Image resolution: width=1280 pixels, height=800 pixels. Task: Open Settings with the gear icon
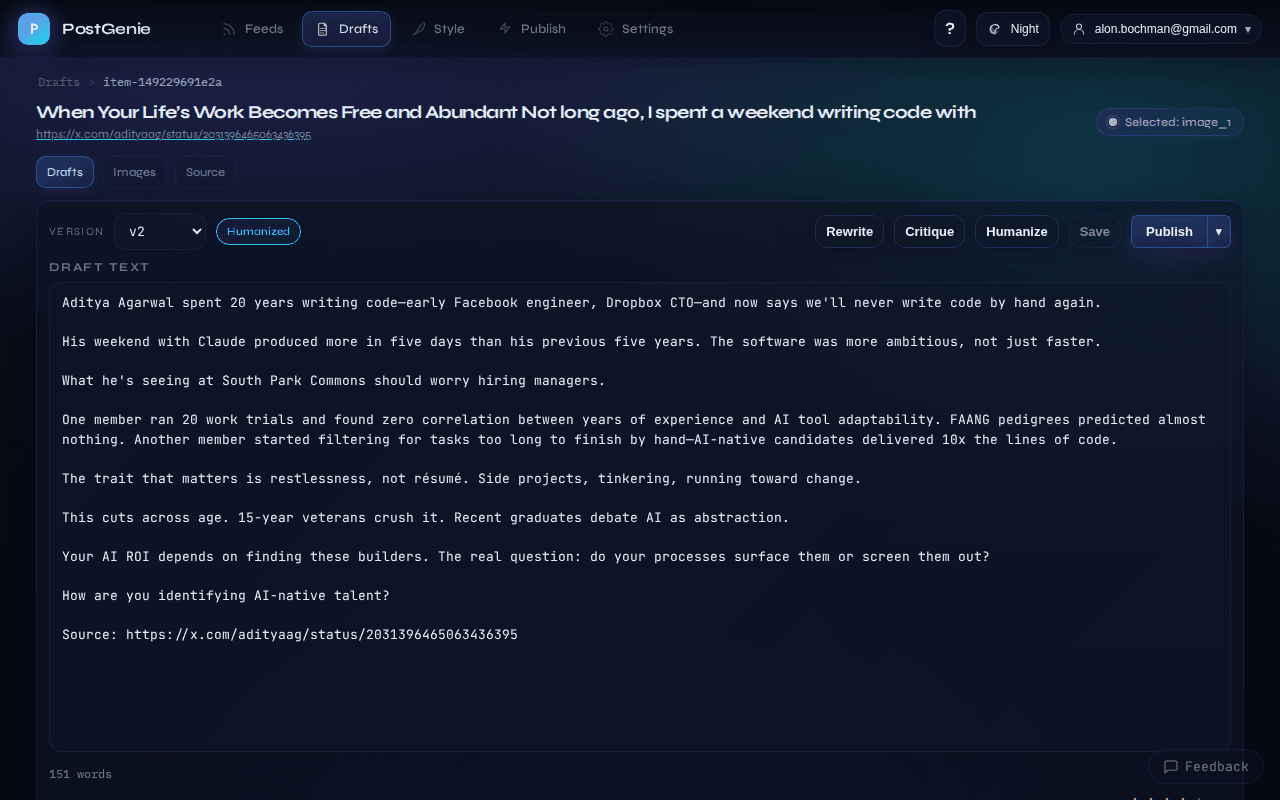click(x=604, y=29)
